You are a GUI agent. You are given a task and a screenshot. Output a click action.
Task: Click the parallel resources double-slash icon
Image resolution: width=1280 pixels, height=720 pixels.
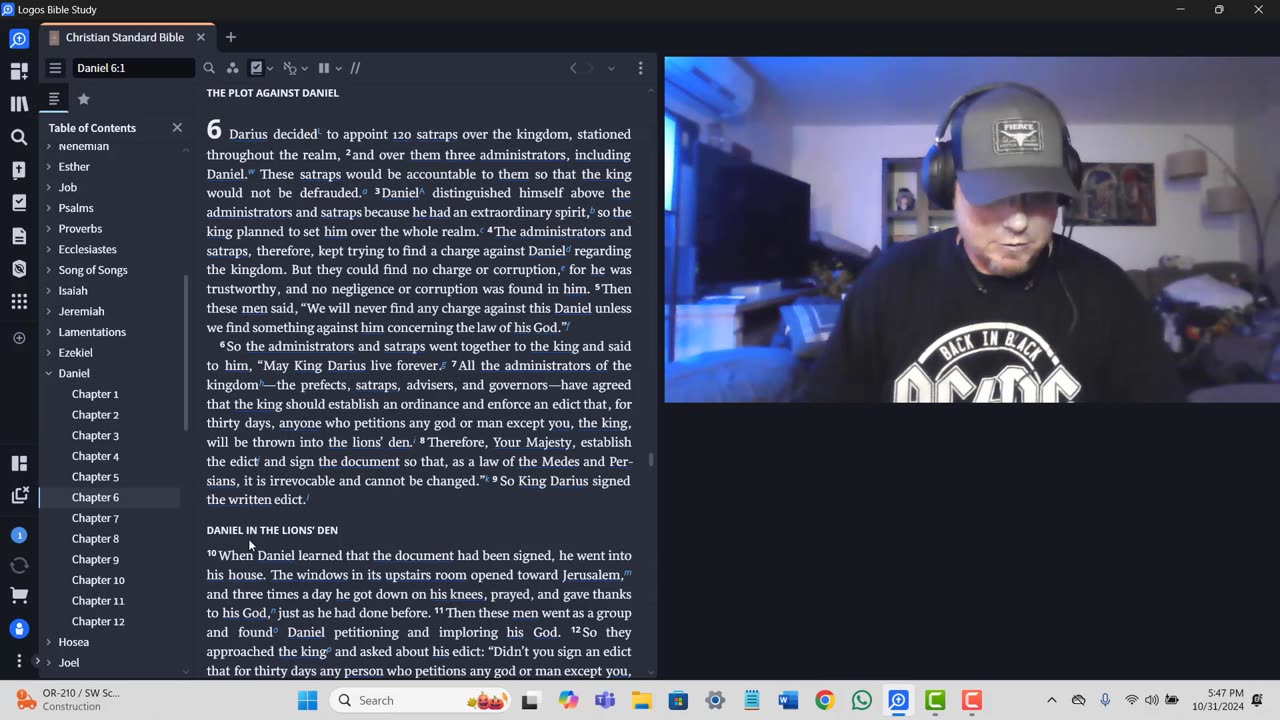tap(355, 68)
